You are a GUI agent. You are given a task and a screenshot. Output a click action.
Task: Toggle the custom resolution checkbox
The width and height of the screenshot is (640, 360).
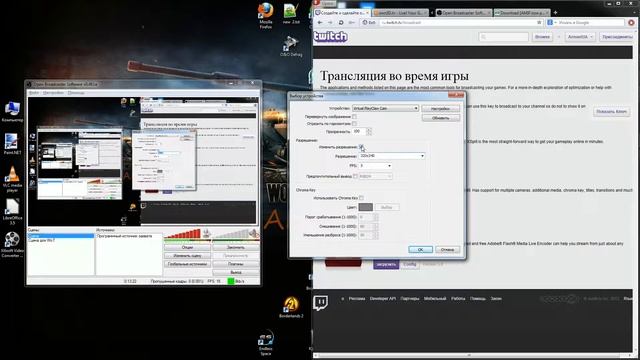coord(361,147)
